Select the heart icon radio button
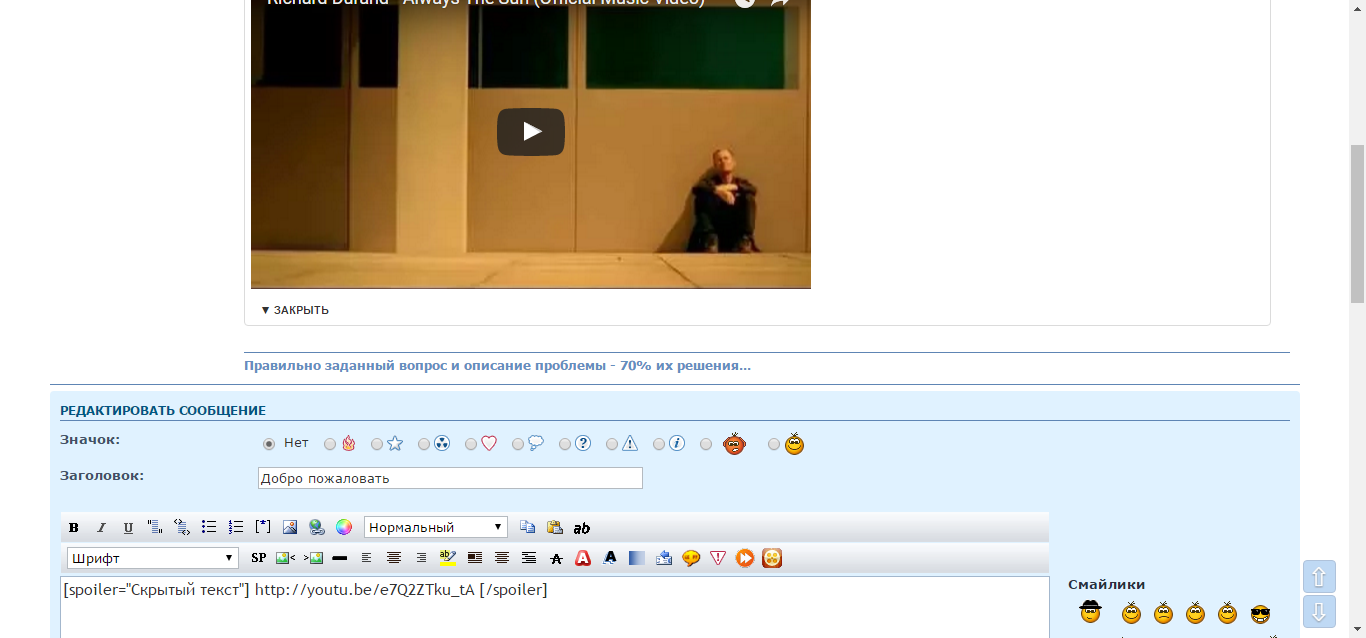Viewport: 1366px width, 638px height. tap(471, 444)
